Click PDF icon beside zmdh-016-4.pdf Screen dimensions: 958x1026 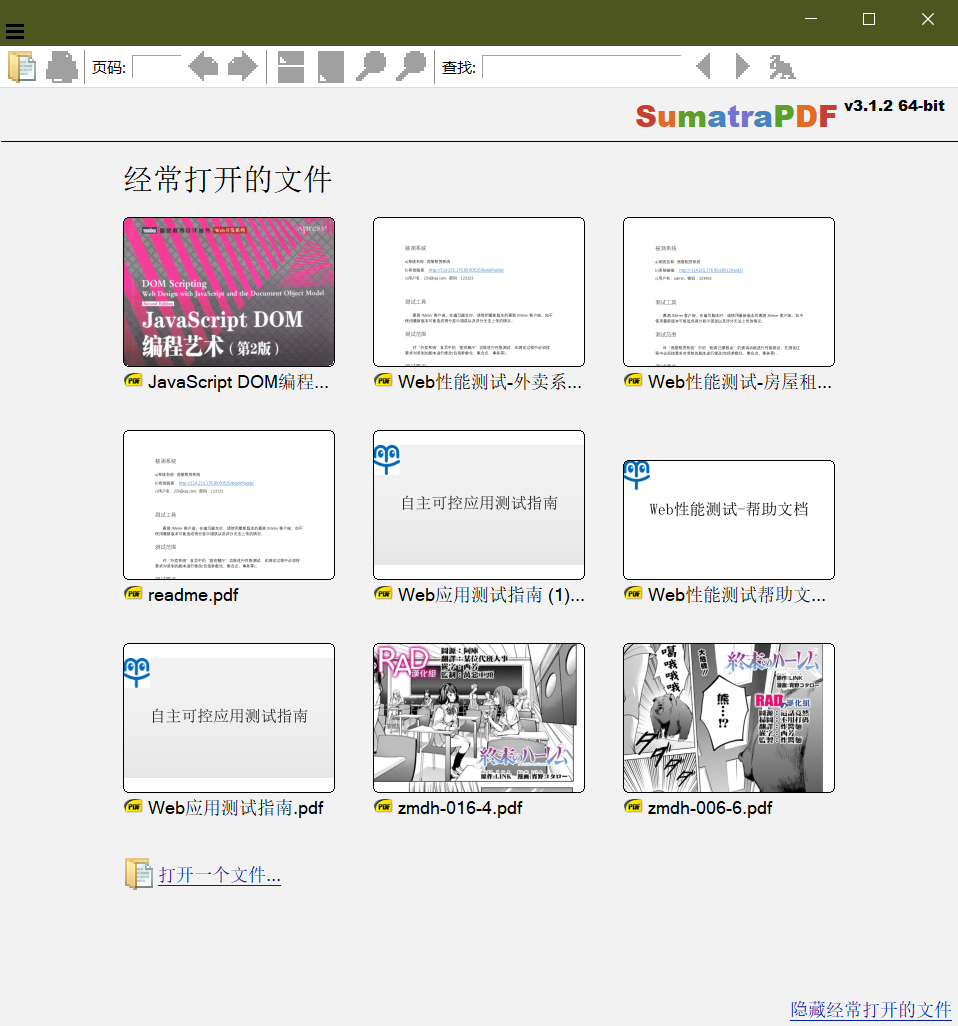click(x=383, y=806)
